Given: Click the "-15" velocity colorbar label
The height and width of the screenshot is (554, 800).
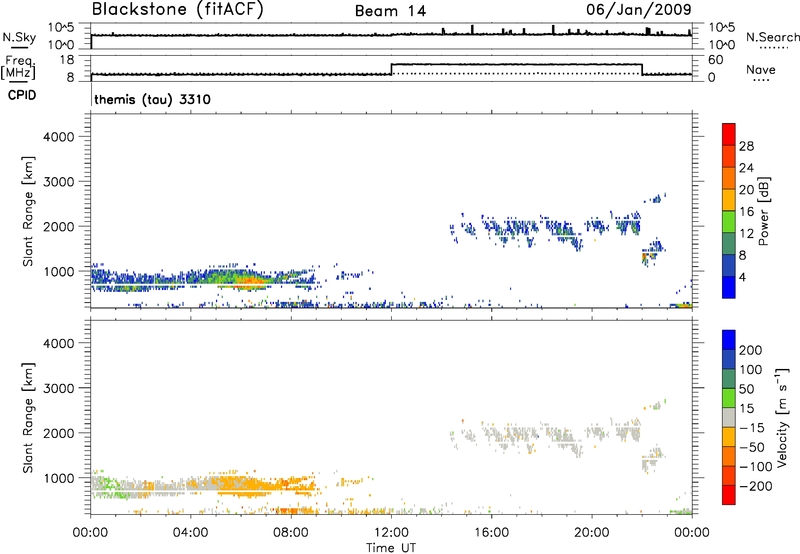Looking at the screenshot, I should [x=752, y=427].
